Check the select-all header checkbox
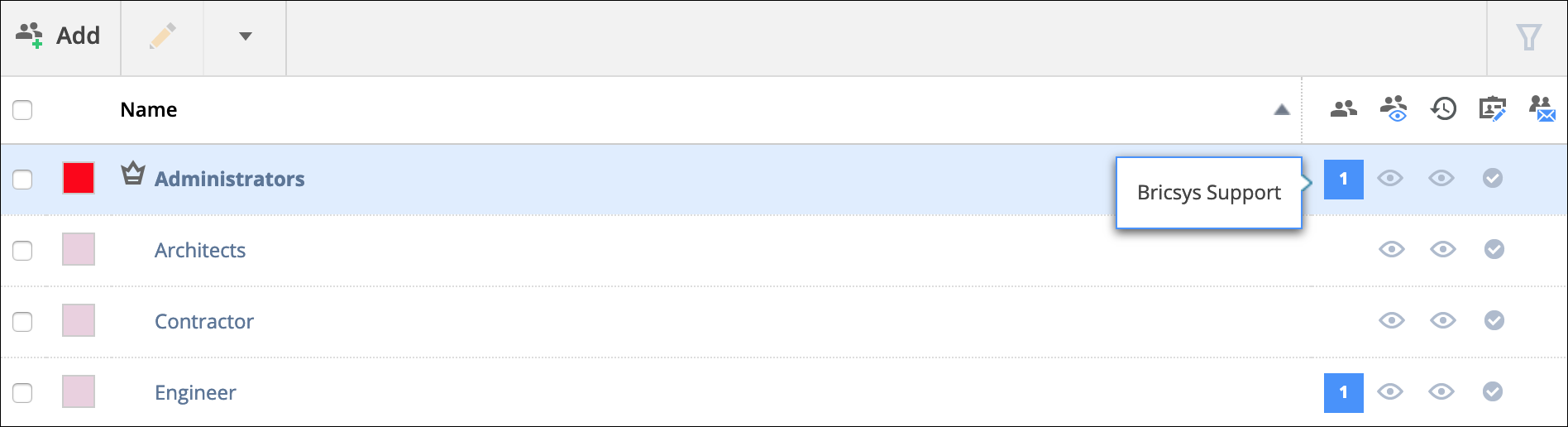The height and width of the screenshot is (427, 1568). click(22, 109)
